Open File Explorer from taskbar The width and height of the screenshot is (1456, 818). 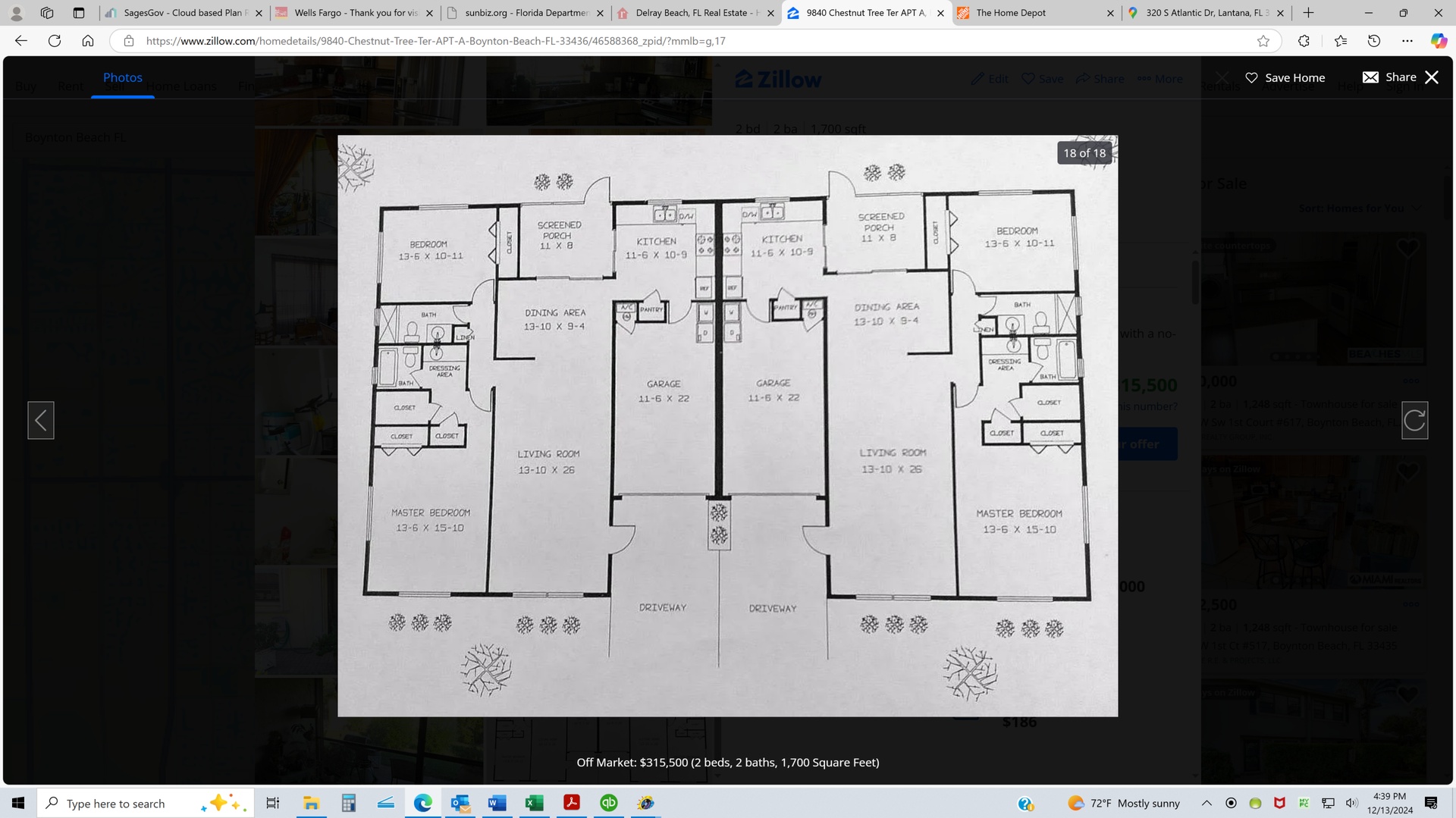[x=311, y=803]
